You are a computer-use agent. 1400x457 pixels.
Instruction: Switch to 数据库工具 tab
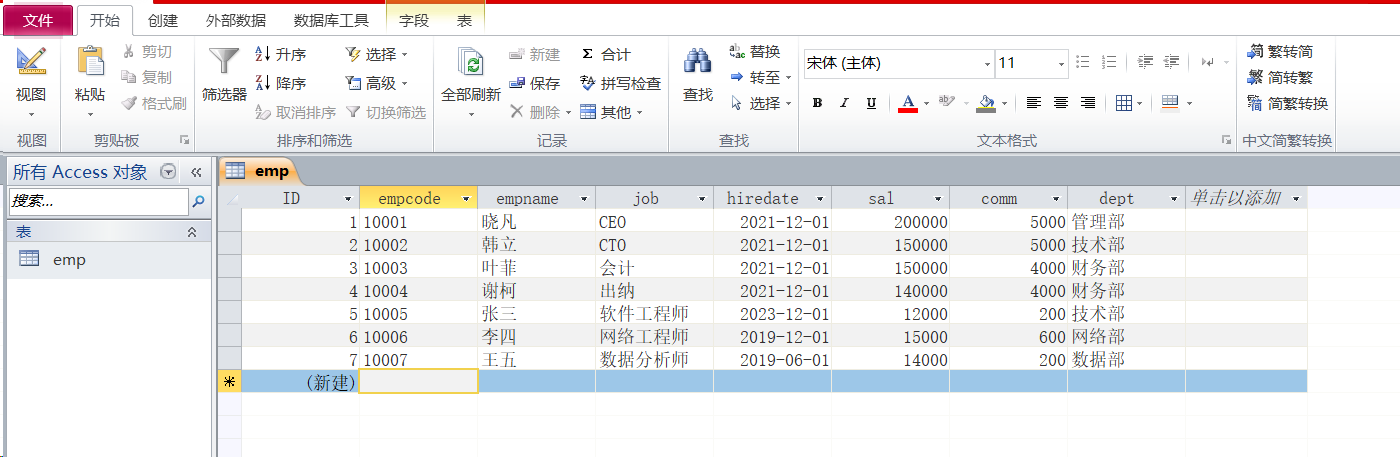click(x=331, y=20)
